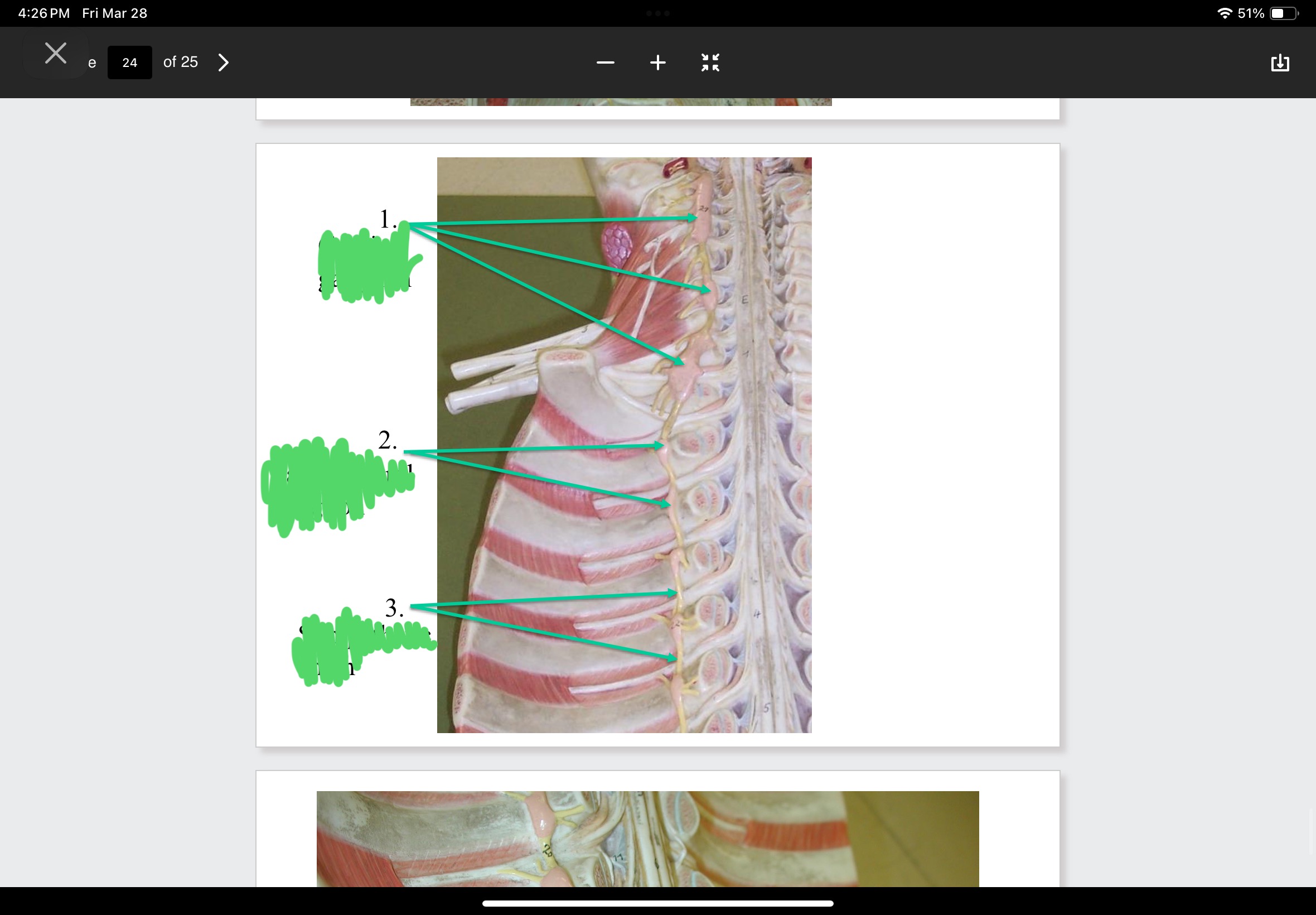Zoom out with the minus icon
Viewport: 1316px width, 915px height.
tap(605, 62)
